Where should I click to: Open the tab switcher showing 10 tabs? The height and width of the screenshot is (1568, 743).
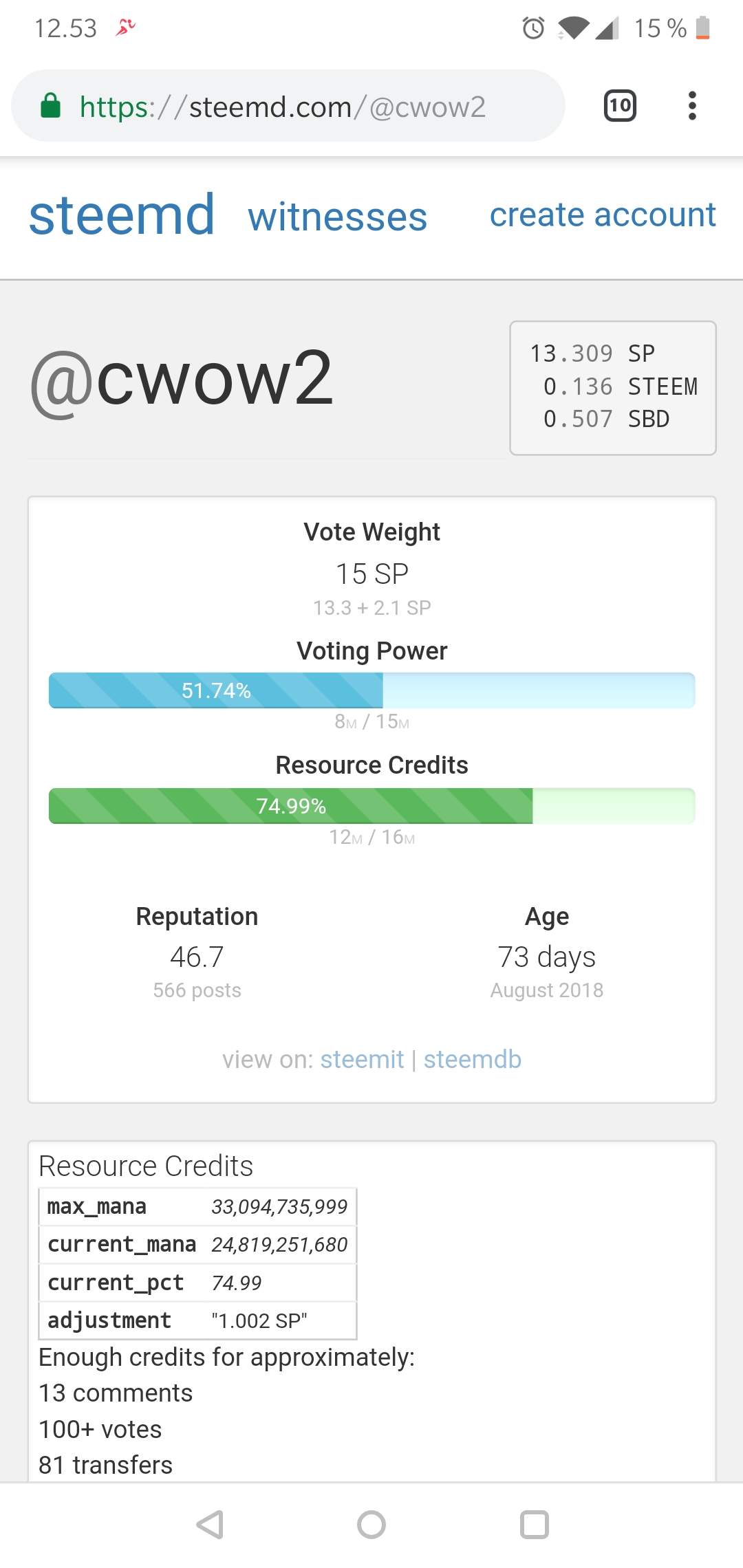[x=619, y=106]
